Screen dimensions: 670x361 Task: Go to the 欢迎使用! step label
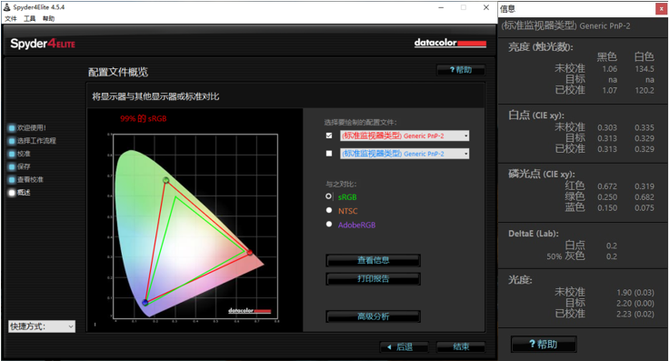[x=32, y=128]
